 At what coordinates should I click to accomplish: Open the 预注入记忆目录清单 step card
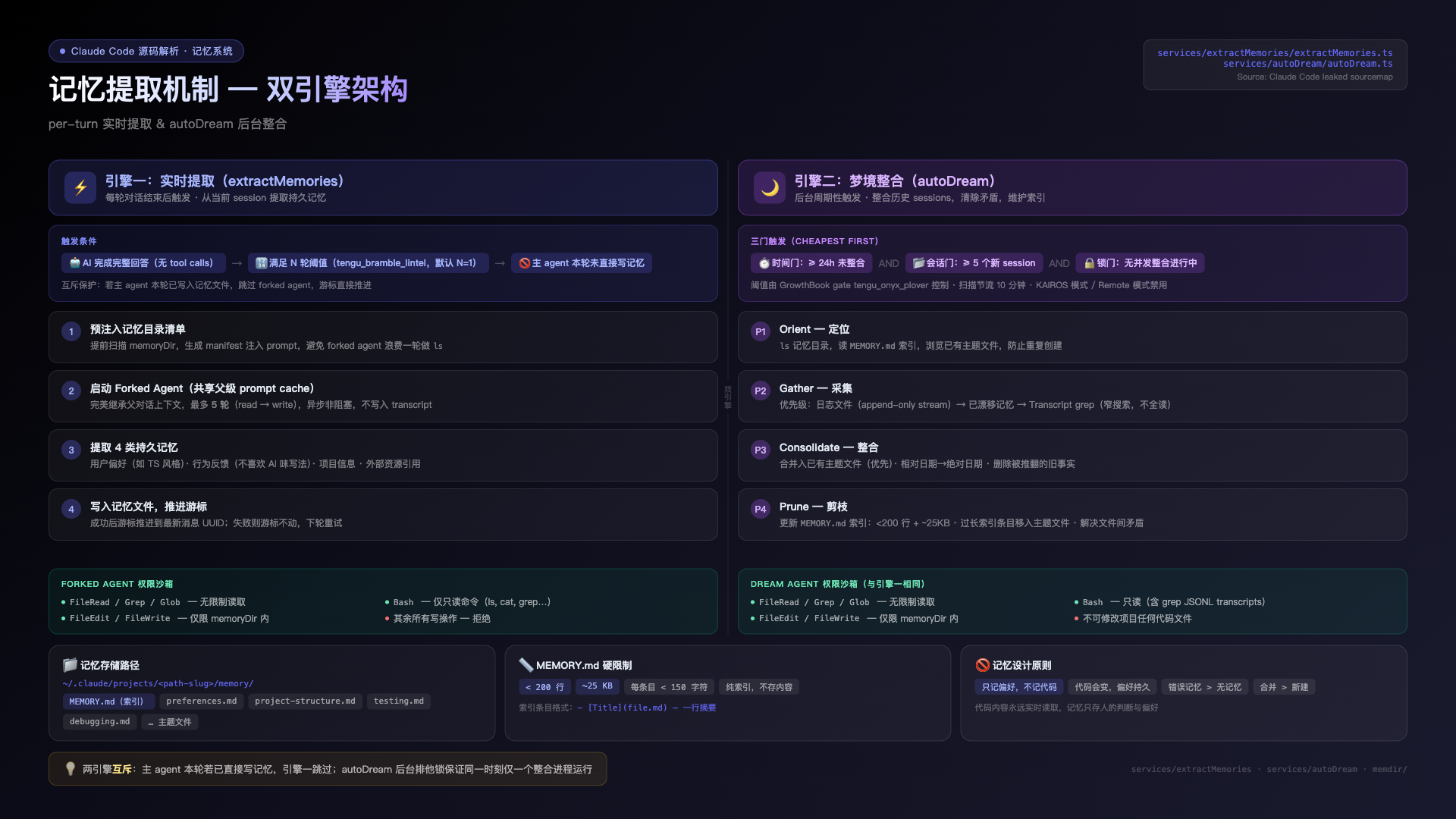pyautogui.click(x=383, y=337)
